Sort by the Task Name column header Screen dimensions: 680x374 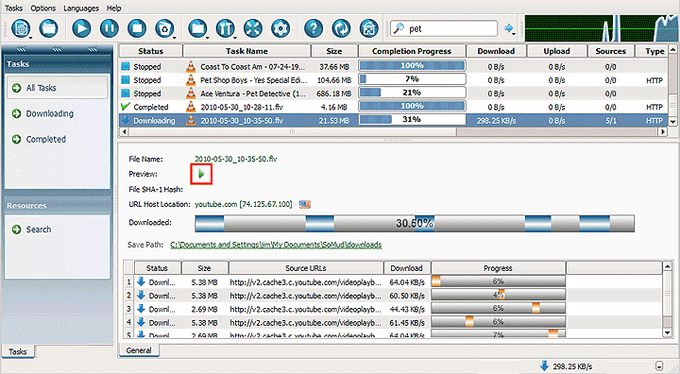(247, 51)
